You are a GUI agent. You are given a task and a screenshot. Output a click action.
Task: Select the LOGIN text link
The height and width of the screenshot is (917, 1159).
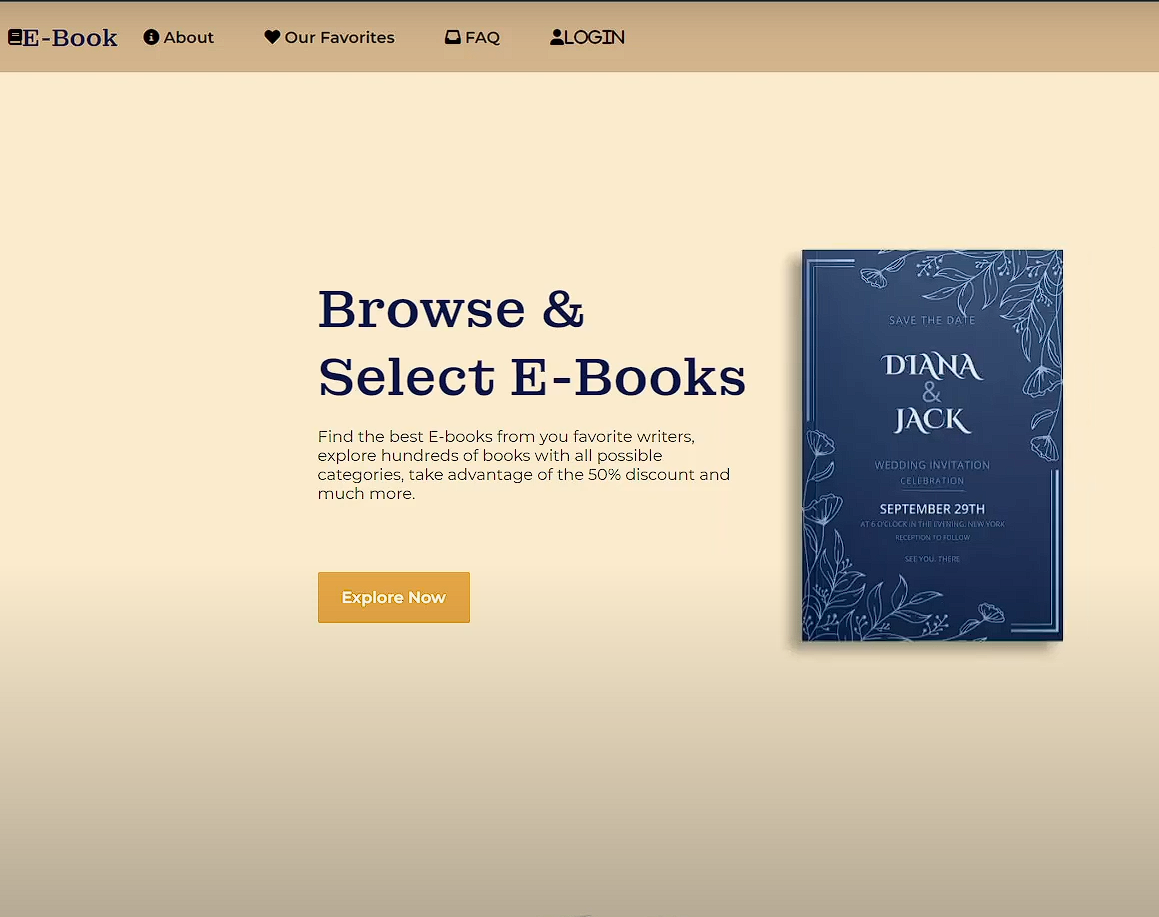point(594,37)
